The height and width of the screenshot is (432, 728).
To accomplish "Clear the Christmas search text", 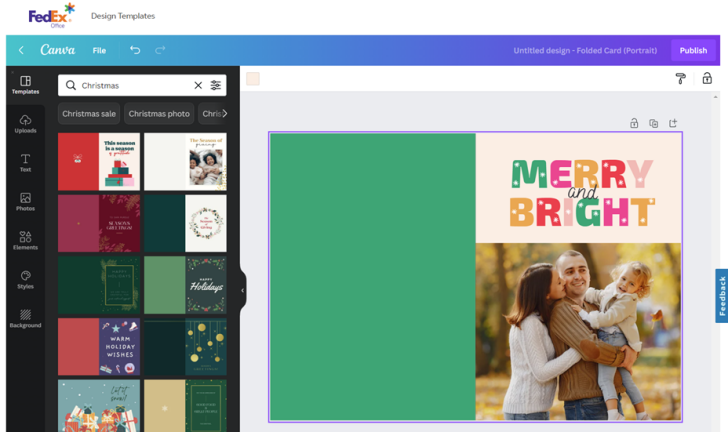I will [x=198, y=86].
